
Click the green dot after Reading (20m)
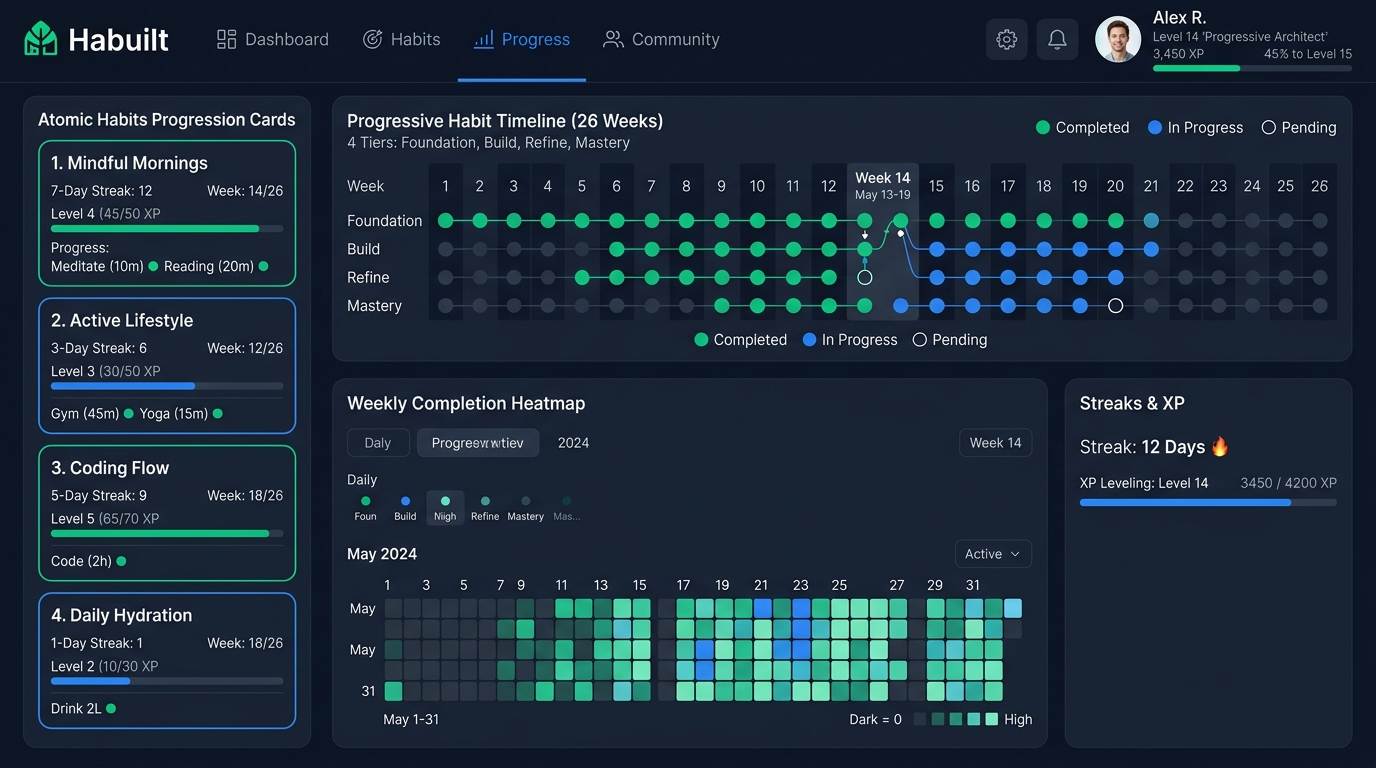pos(263,266)
